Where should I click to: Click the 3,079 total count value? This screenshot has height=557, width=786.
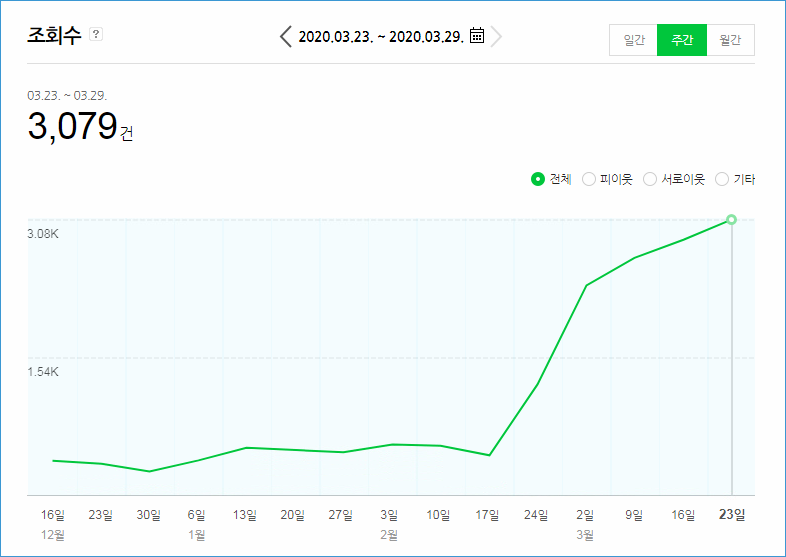coord(73,126)
